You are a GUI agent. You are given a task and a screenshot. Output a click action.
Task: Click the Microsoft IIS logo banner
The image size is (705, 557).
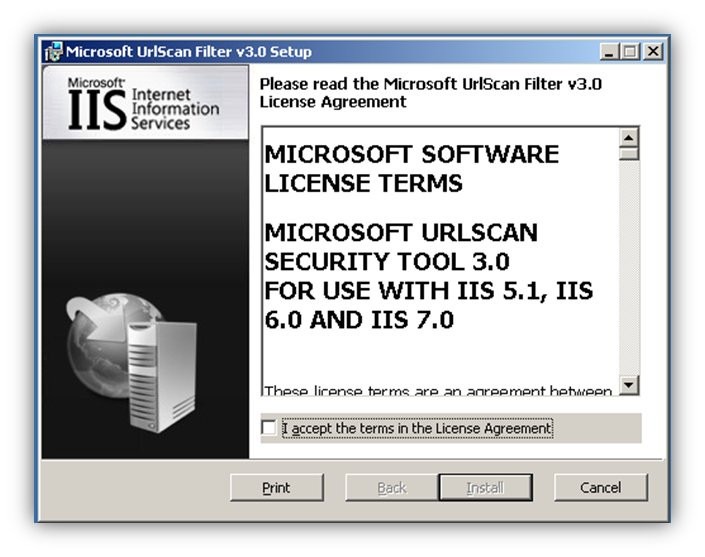[x=145, y=103]
